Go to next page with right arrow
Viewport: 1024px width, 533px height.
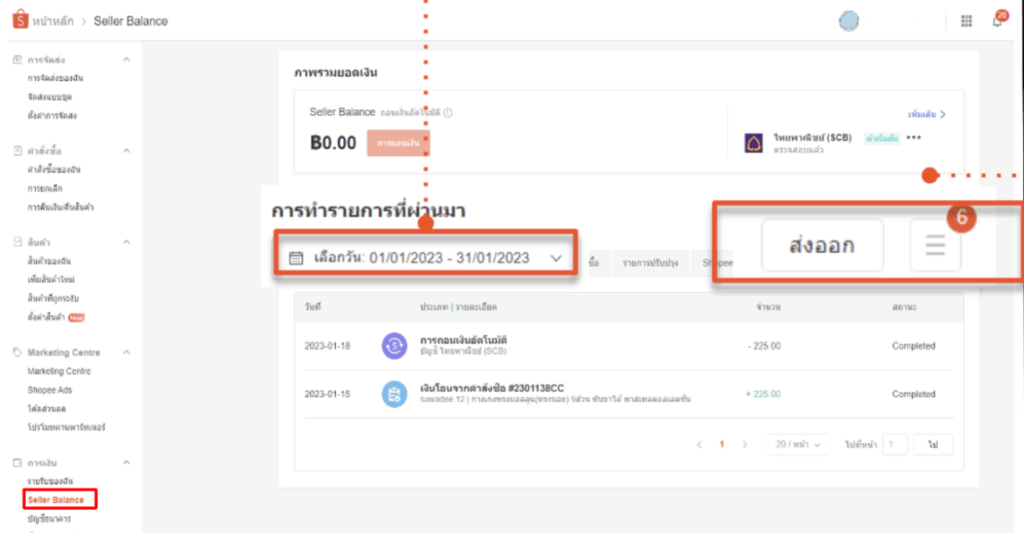[744, 444]
